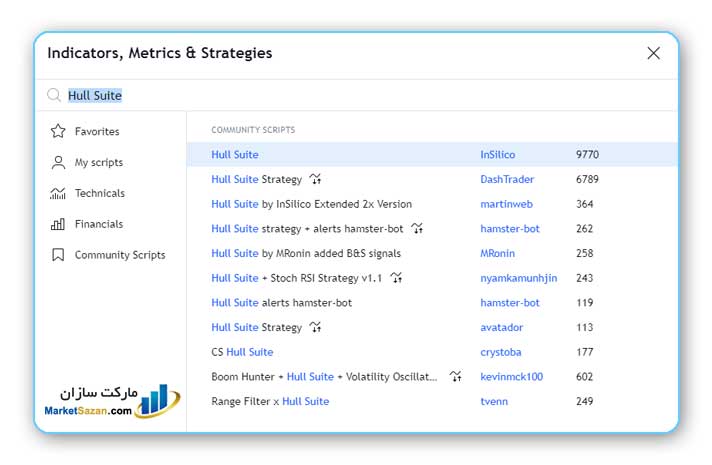Open author profile crystoba
Image resolution: width=712 pixels, height=465 pixels.
tap(500, 352)
